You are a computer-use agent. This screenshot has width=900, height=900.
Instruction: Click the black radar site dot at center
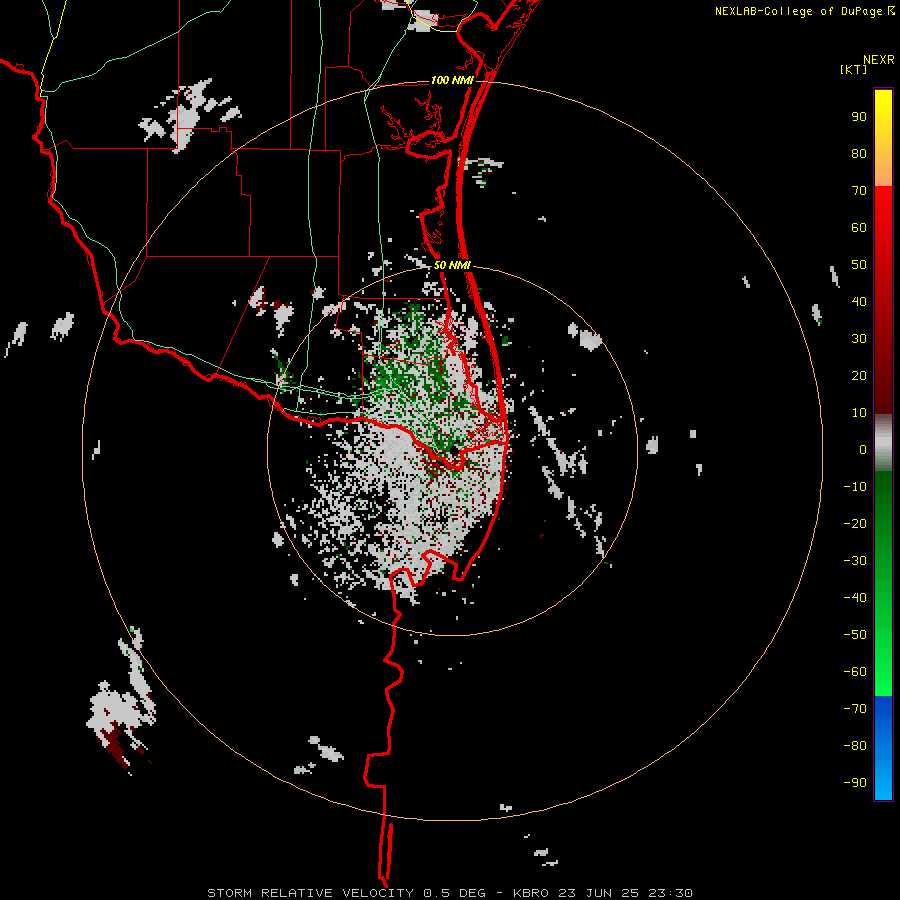click(454, 451)
